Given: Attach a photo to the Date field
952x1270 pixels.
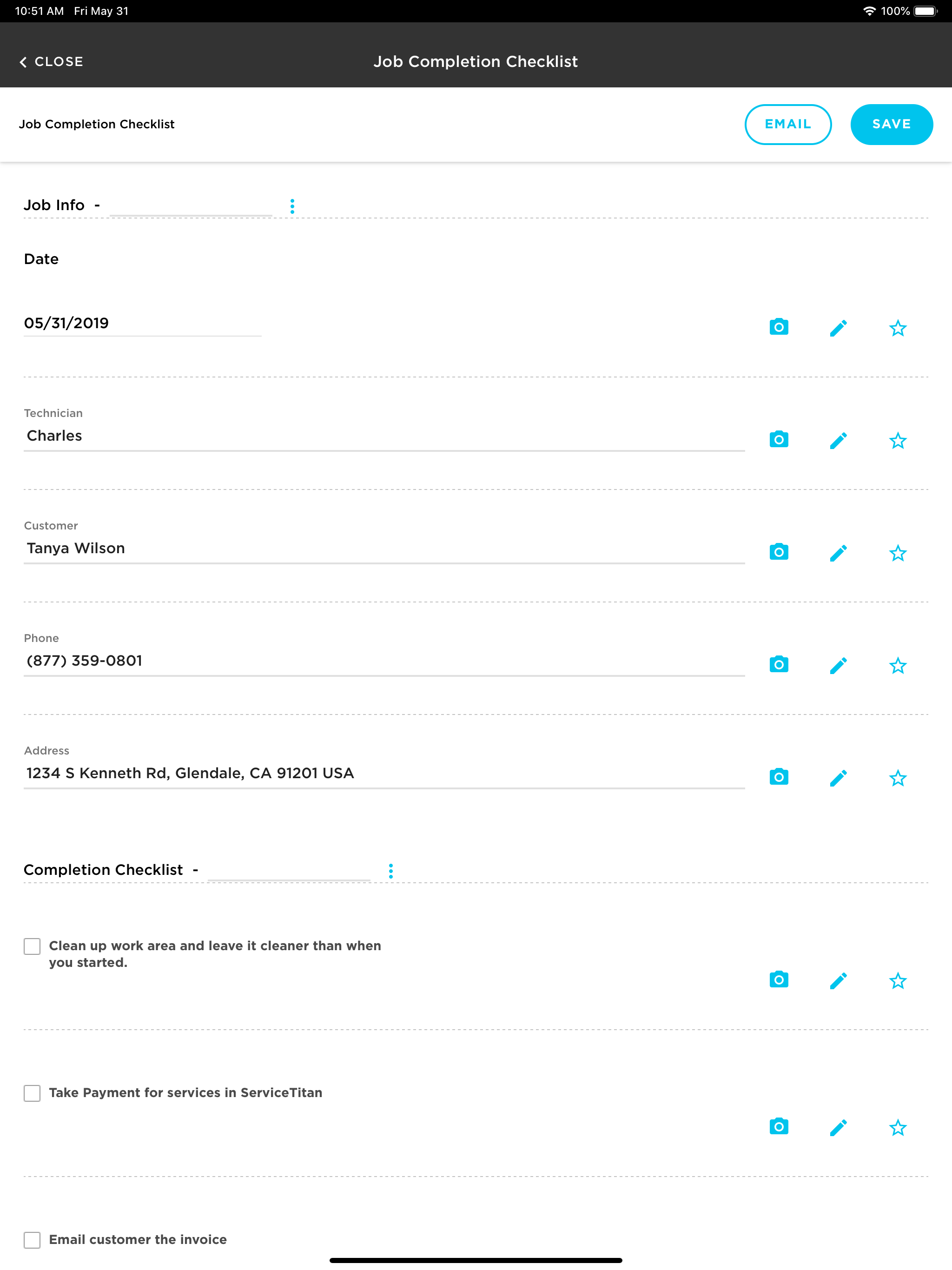Looking at the screenshot, I should (778, 327).
